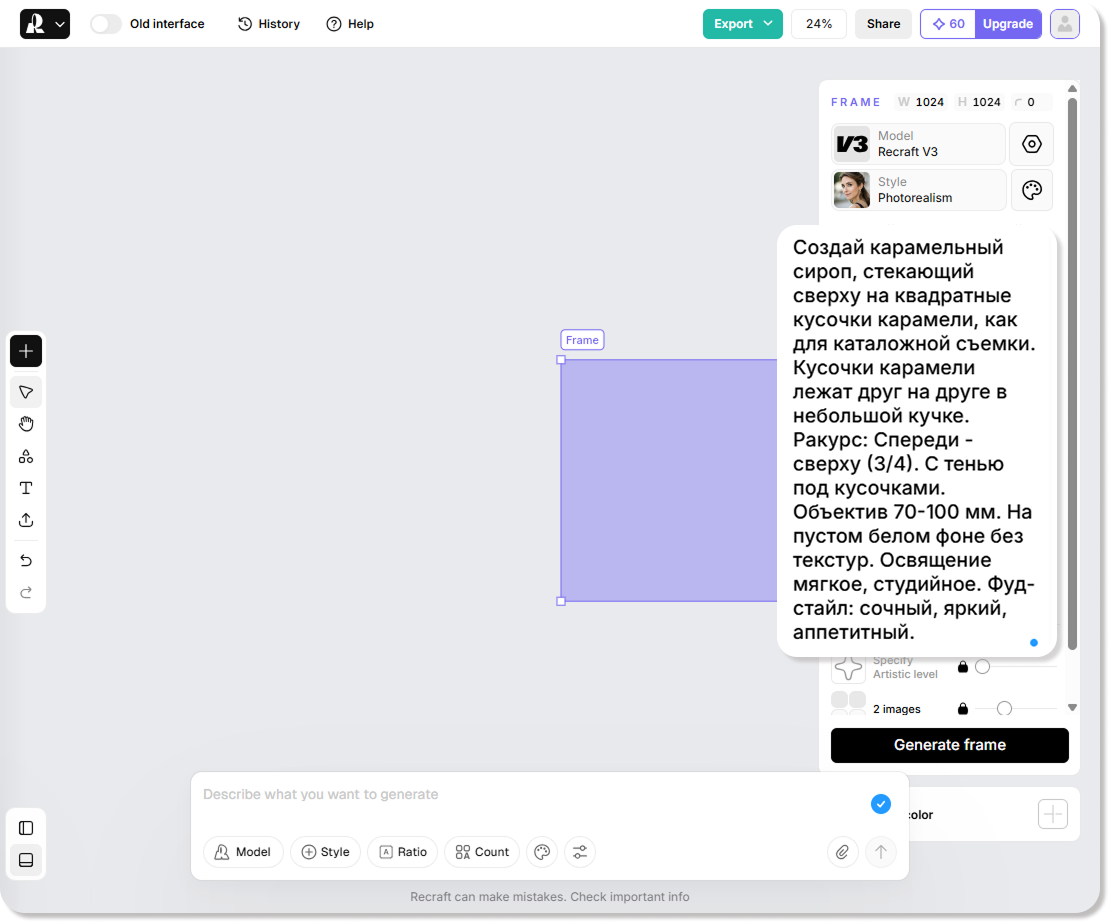Toggle the Artistic level lock

[x=963, y=667]
